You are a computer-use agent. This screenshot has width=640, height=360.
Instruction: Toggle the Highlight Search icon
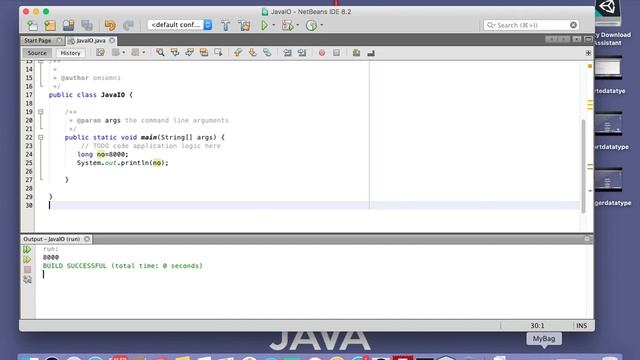tap(204, 53)
